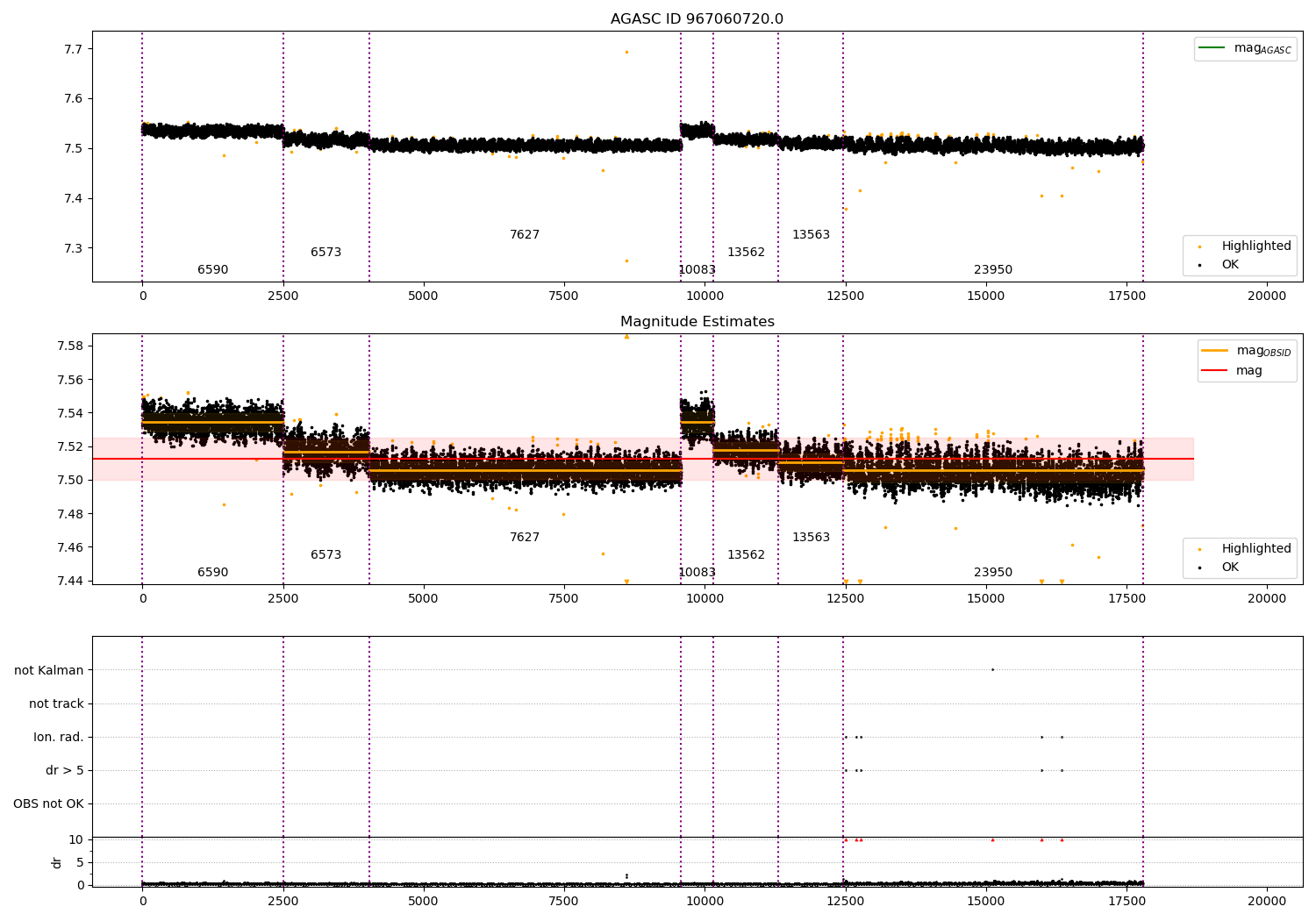Click obsid label 7627 in the top plot
Viewport: 1316px width, 921px height.
tap(525, 235)
